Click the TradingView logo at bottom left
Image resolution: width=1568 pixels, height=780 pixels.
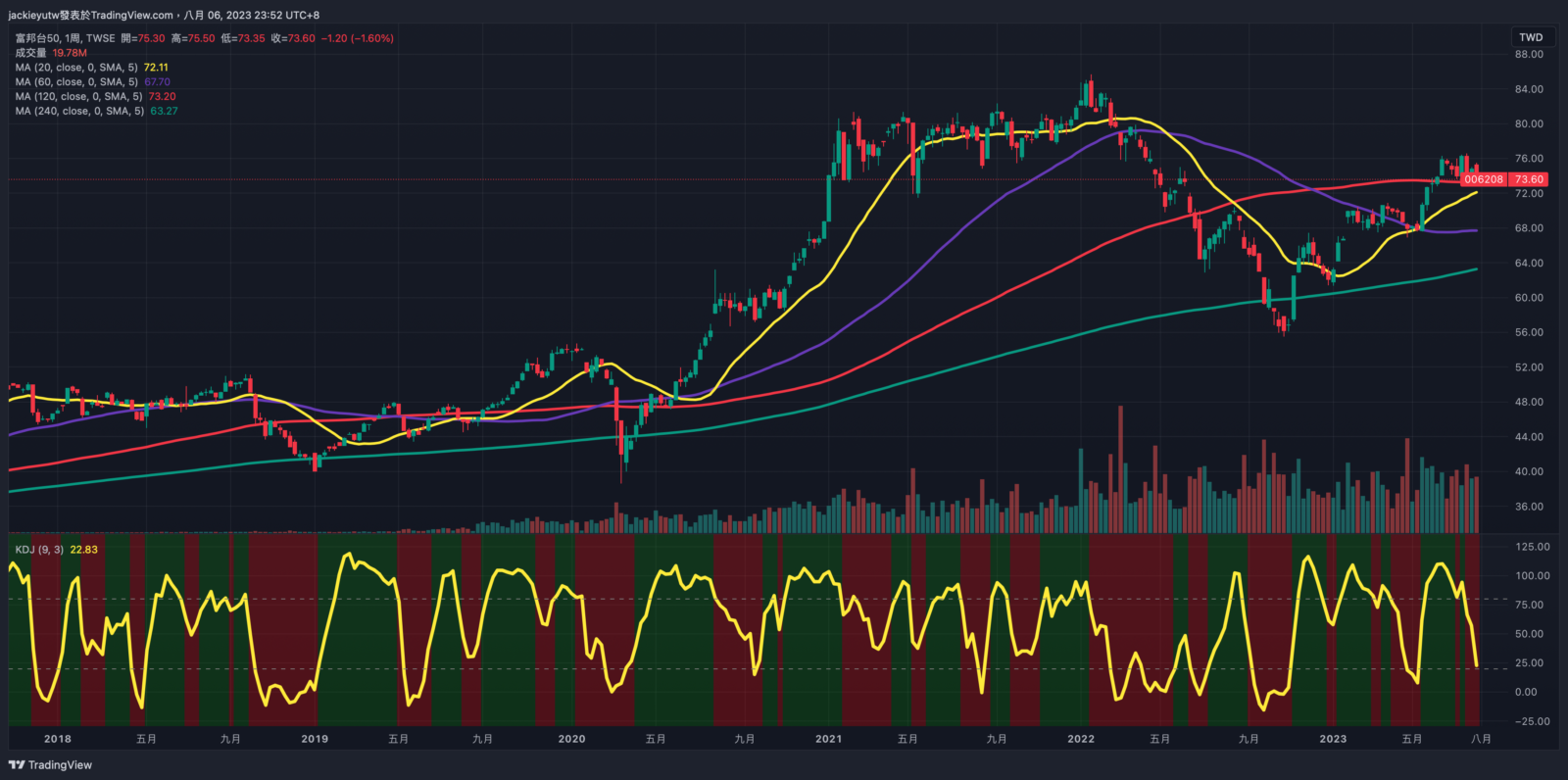[50, 765]
